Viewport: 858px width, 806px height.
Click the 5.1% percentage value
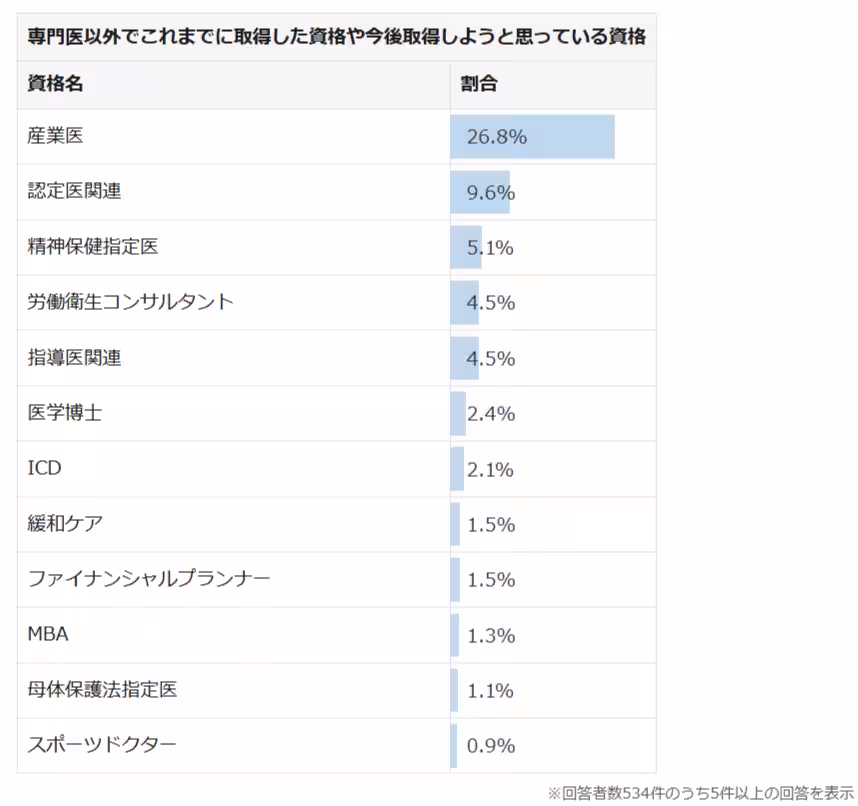tap(490, 248)
